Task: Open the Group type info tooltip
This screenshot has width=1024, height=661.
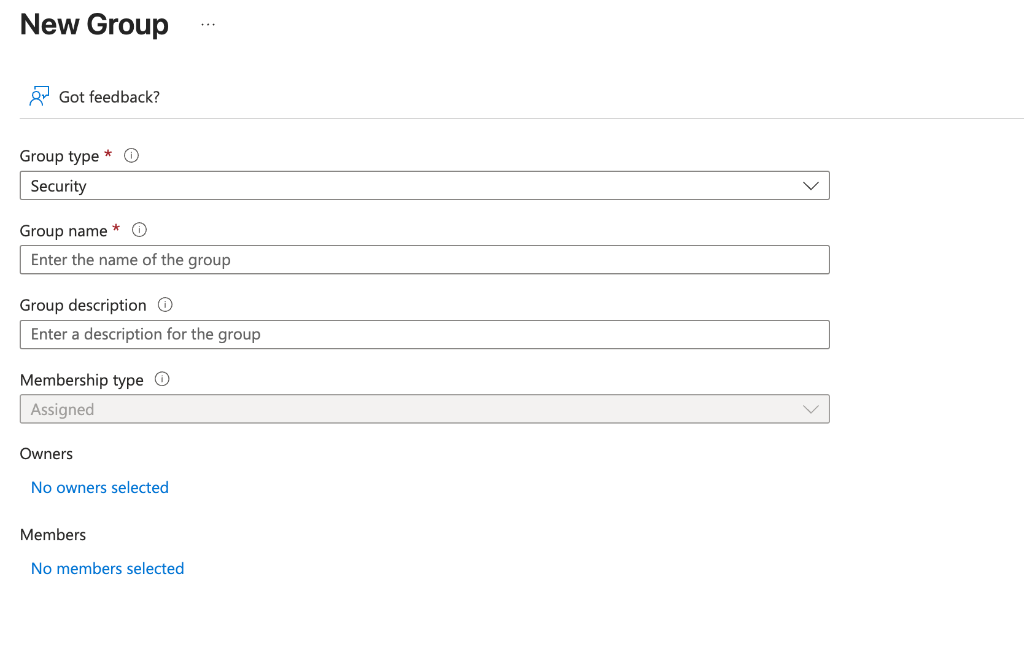Action: pos(131,155)
